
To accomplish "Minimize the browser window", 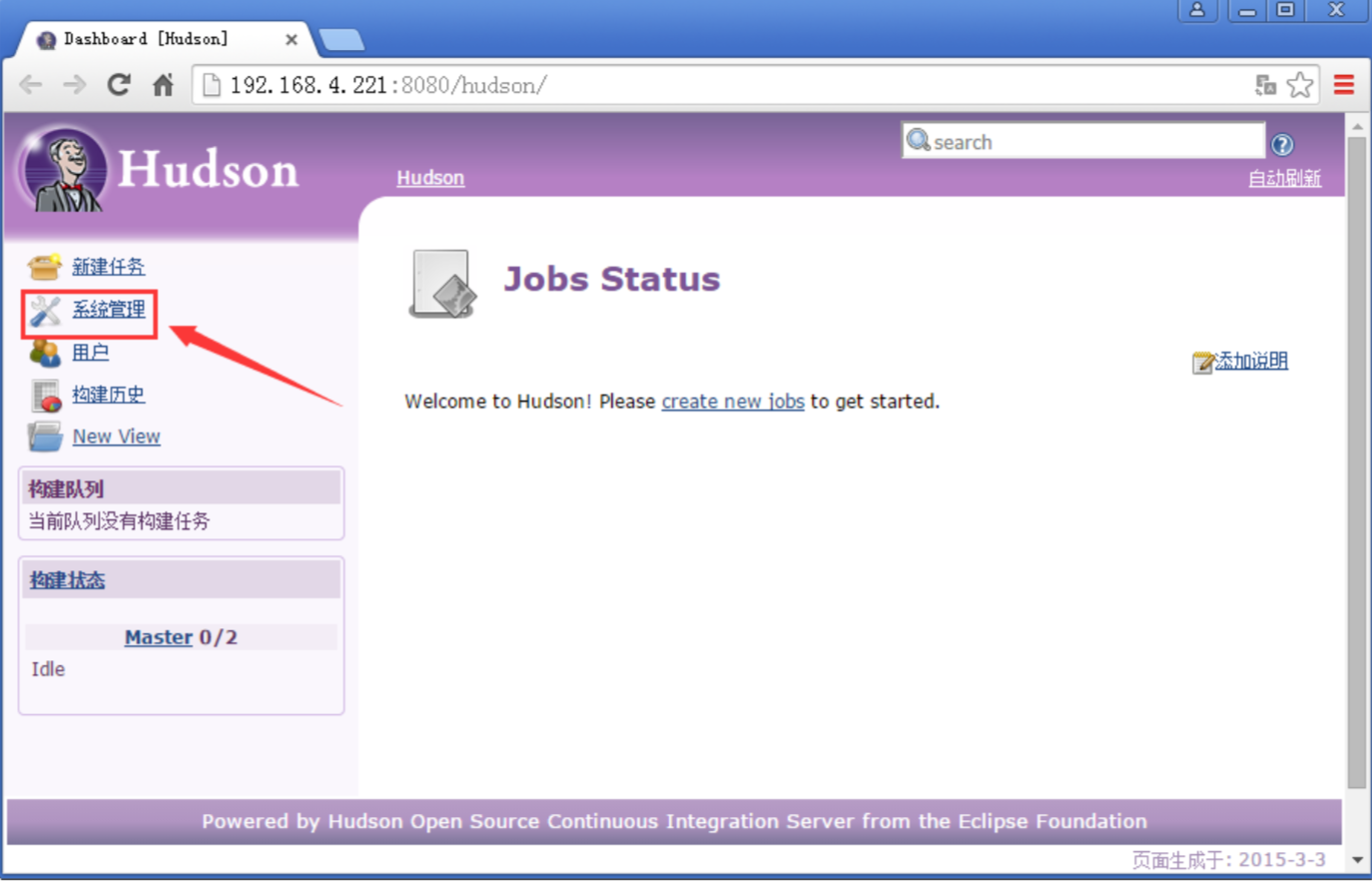I will pyautogui.click(x=1247, y=10).
